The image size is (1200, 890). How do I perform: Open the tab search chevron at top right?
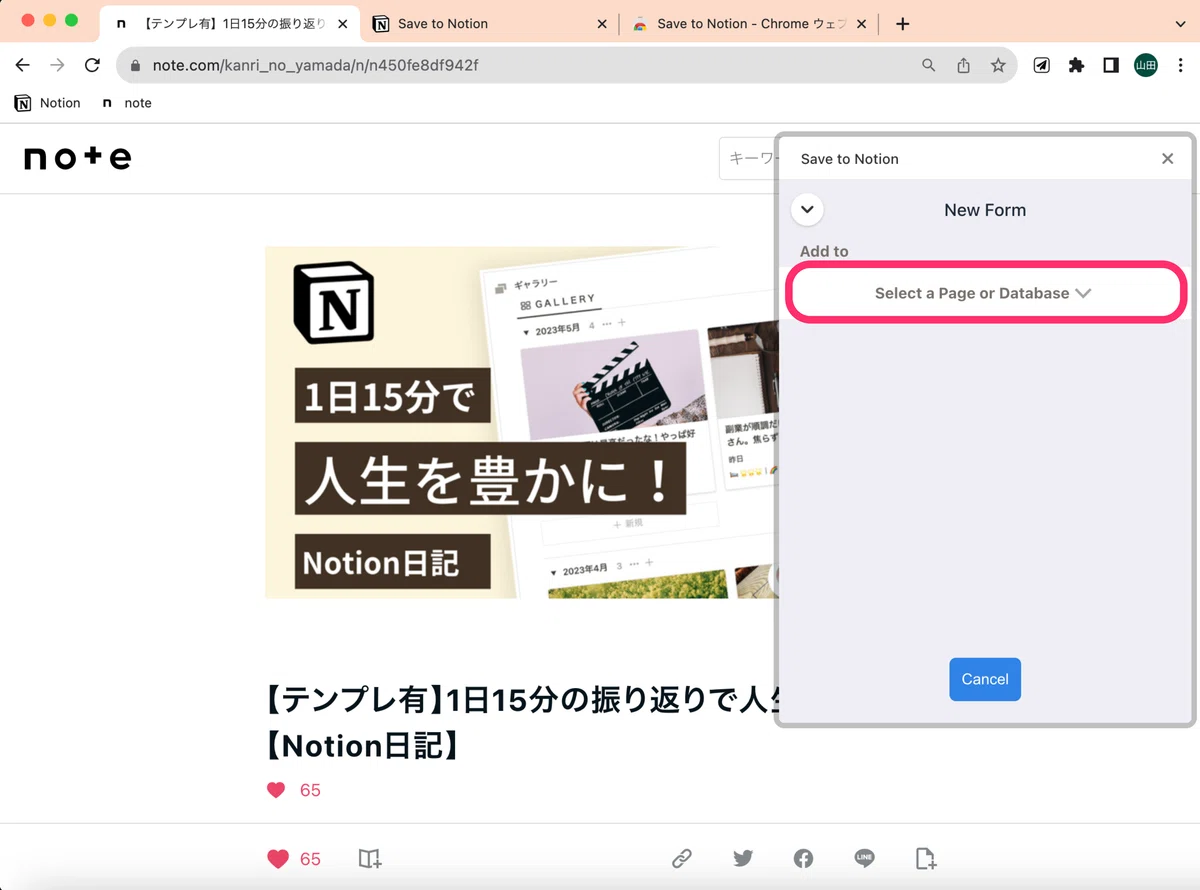(x=1181, y=23)
